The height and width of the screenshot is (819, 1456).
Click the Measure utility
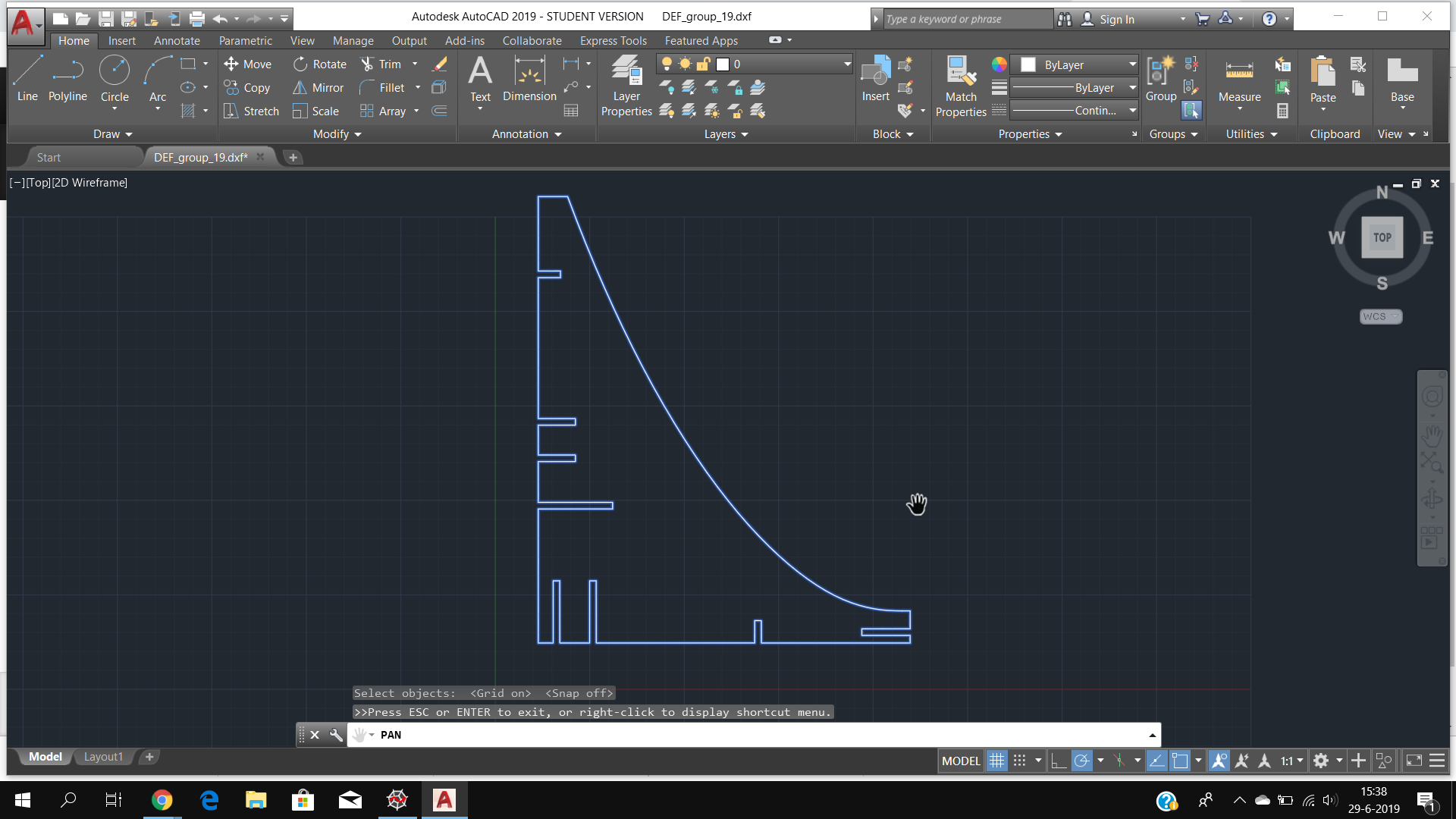1240,79
